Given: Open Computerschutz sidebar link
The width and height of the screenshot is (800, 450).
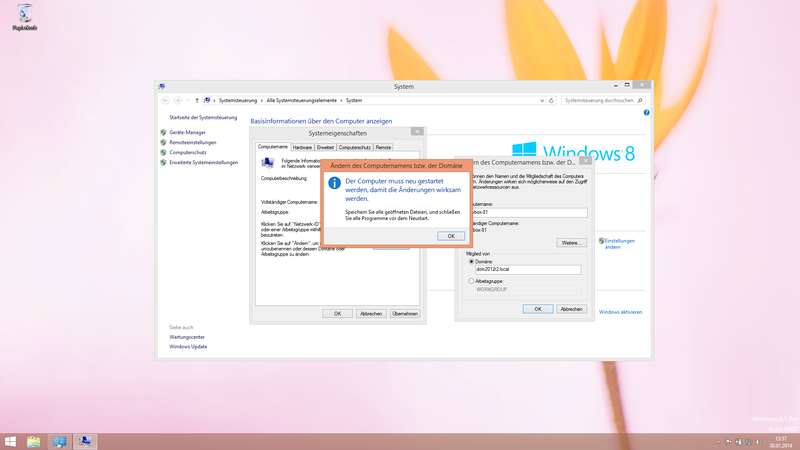Looking at the screenshot, I should click(x=188, y=152).
